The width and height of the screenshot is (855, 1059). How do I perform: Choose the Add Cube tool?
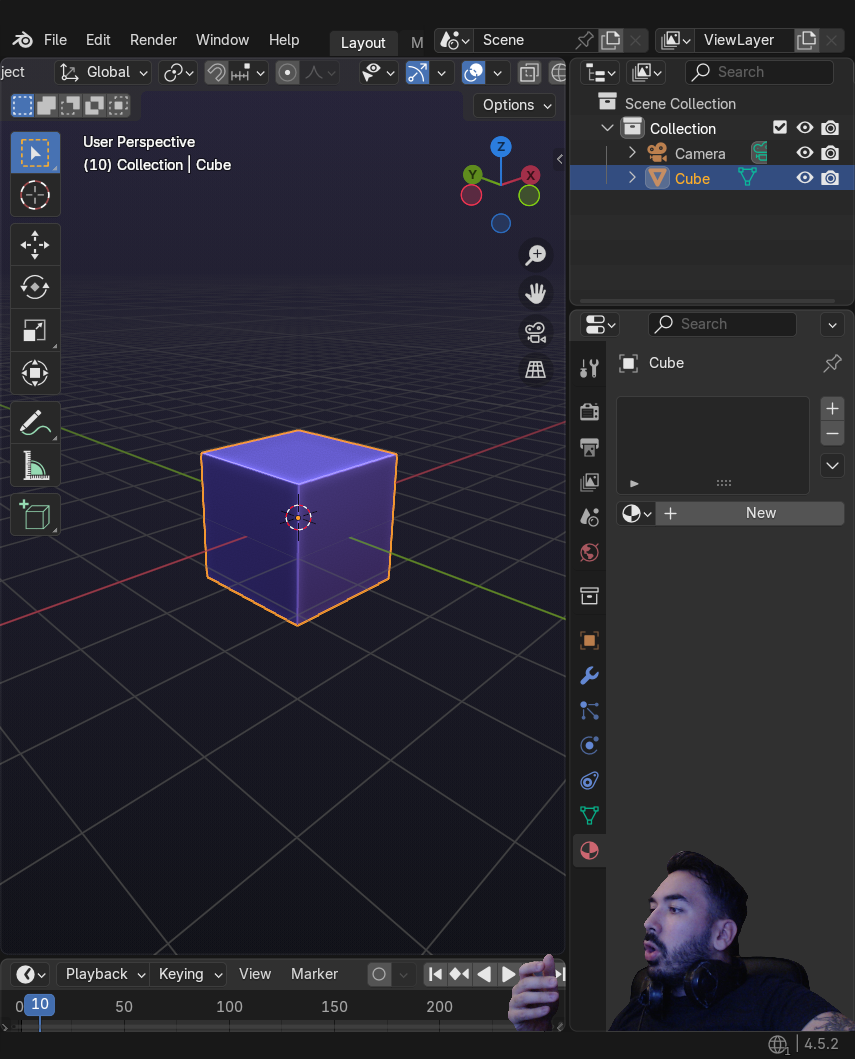pyautogui.click(x=35, y=515)
